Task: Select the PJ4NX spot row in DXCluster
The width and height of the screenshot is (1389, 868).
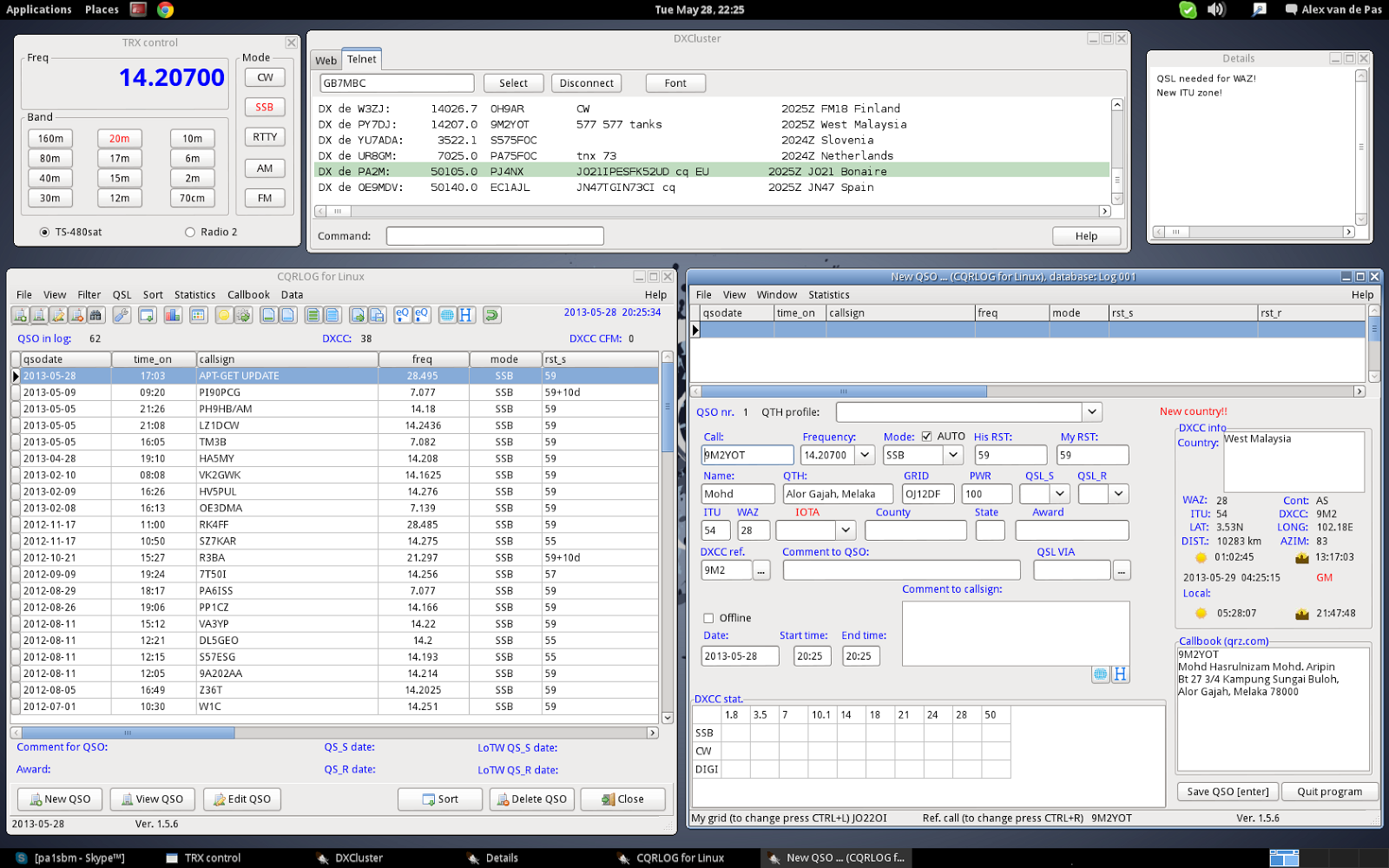Action: [x=712, y=172]
